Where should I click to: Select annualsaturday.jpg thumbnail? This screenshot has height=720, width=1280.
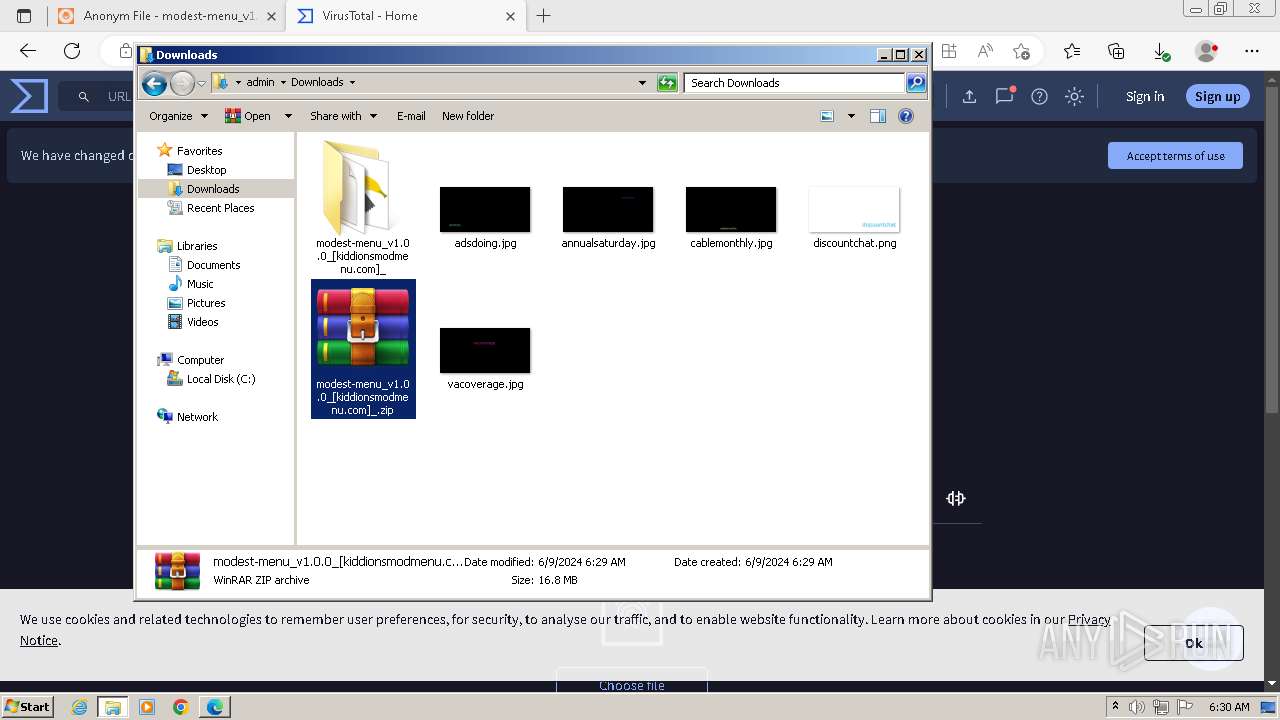coord(608,210)
